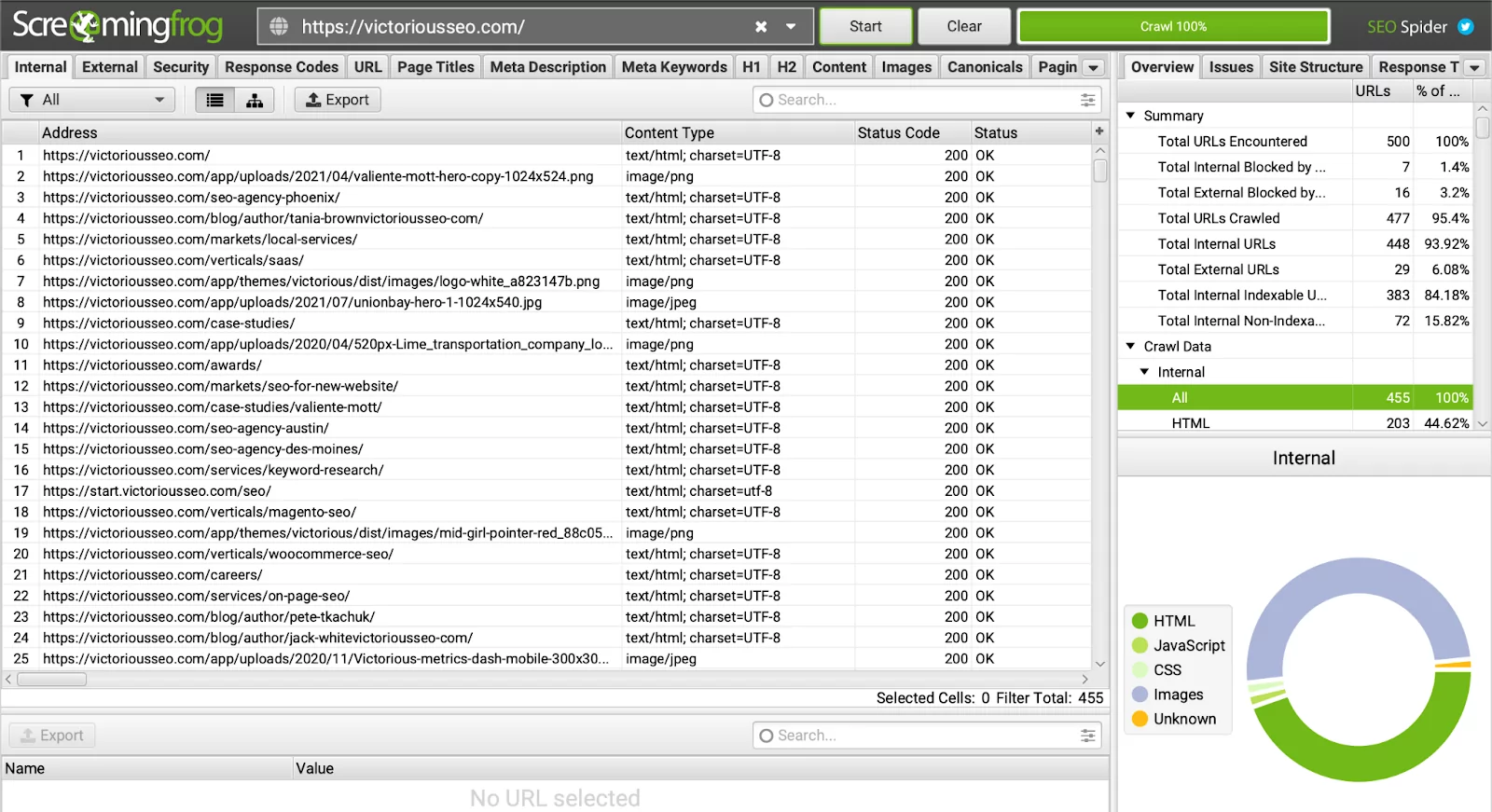Open the Images tab

[x=906, y=67]
